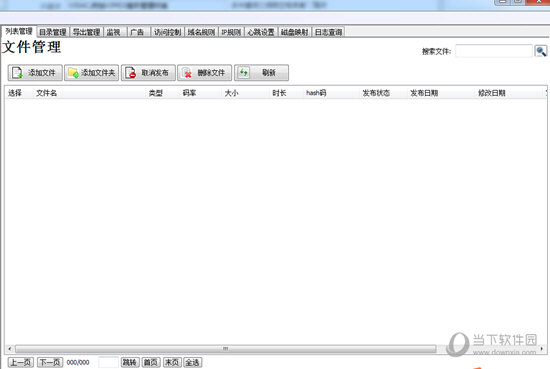Click the 全选 select-all button
550x369 pixels.
193,362
